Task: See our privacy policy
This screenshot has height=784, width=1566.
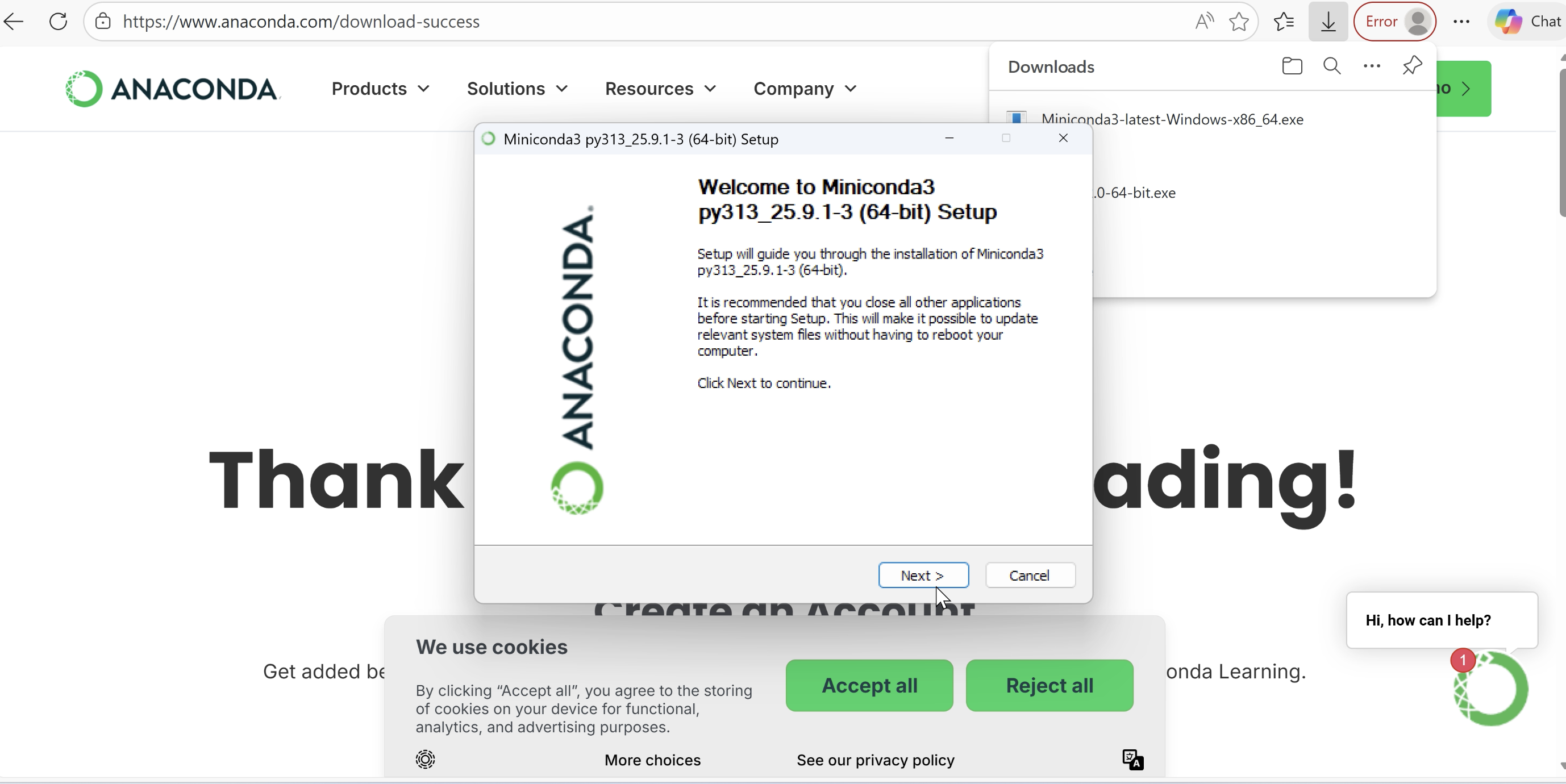Action: [876, 760]
